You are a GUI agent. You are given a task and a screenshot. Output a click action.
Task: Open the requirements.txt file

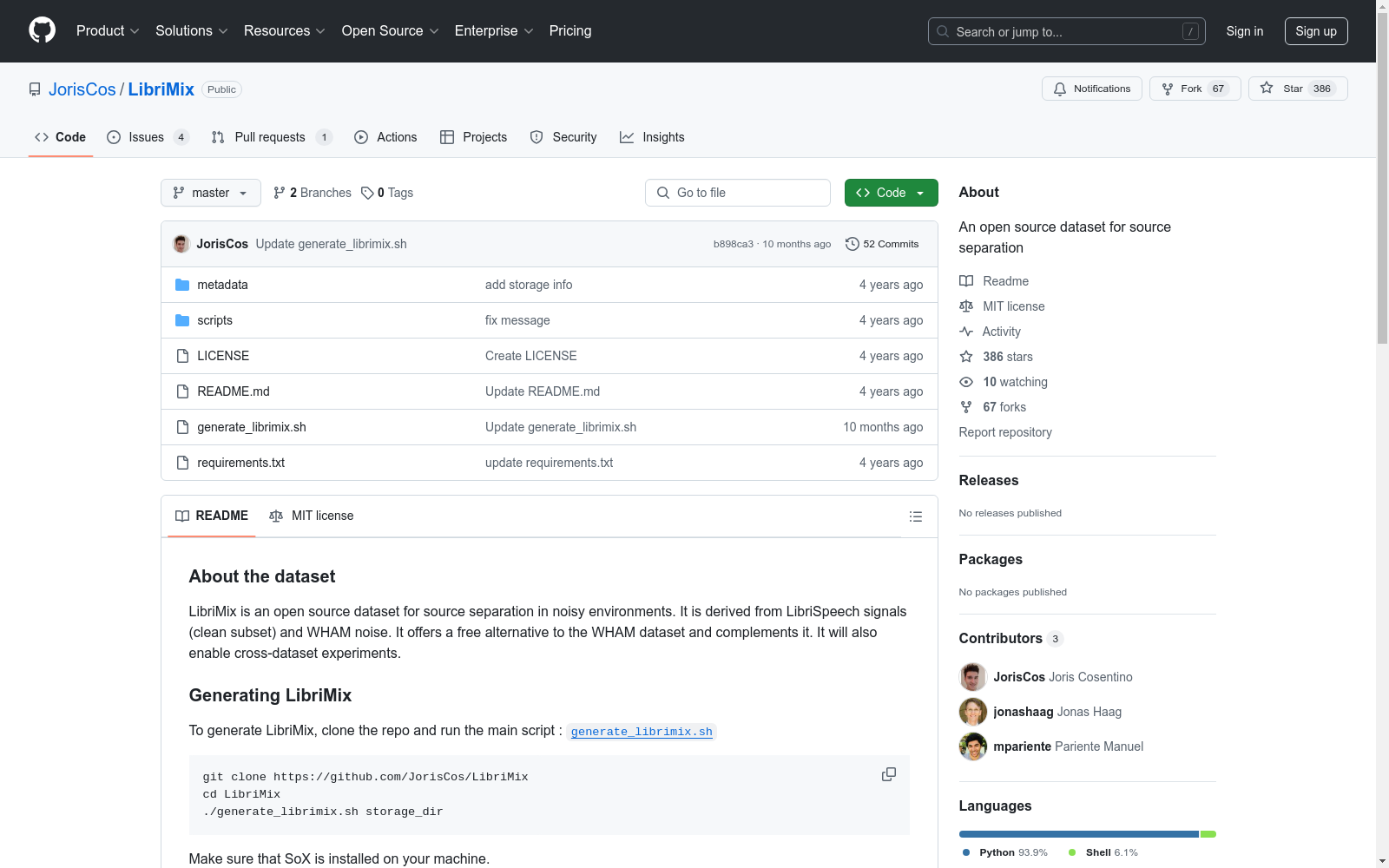[241, 463]
